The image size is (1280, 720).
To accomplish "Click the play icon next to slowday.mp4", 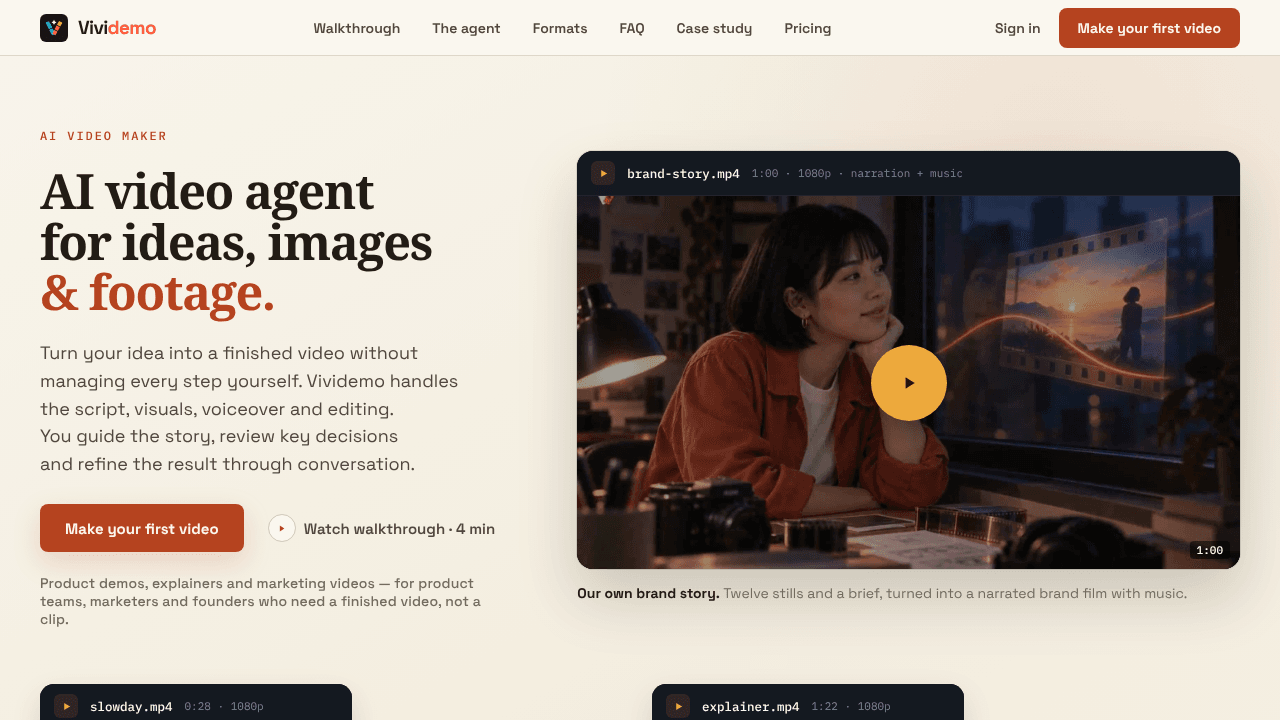I will tap(66, 706).
